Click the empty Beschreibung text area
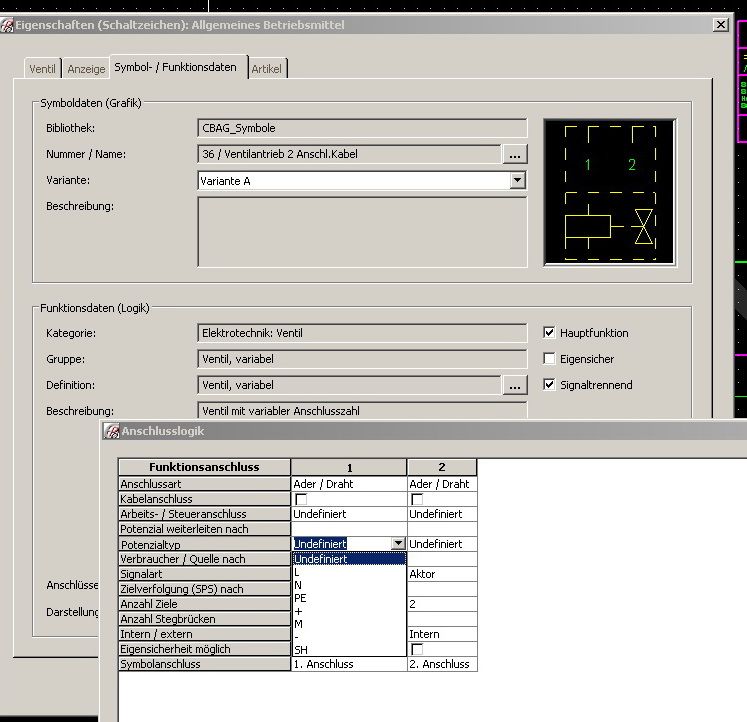 pos(362,232)
